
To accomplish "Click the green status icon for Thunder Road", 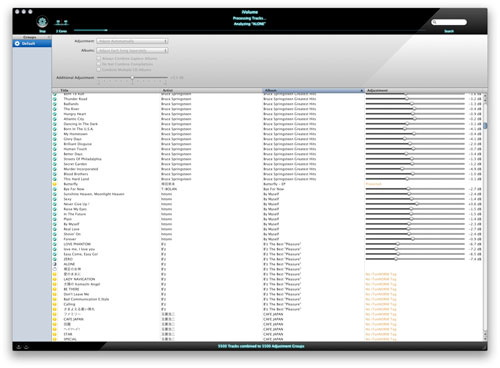I will point(55,99).
